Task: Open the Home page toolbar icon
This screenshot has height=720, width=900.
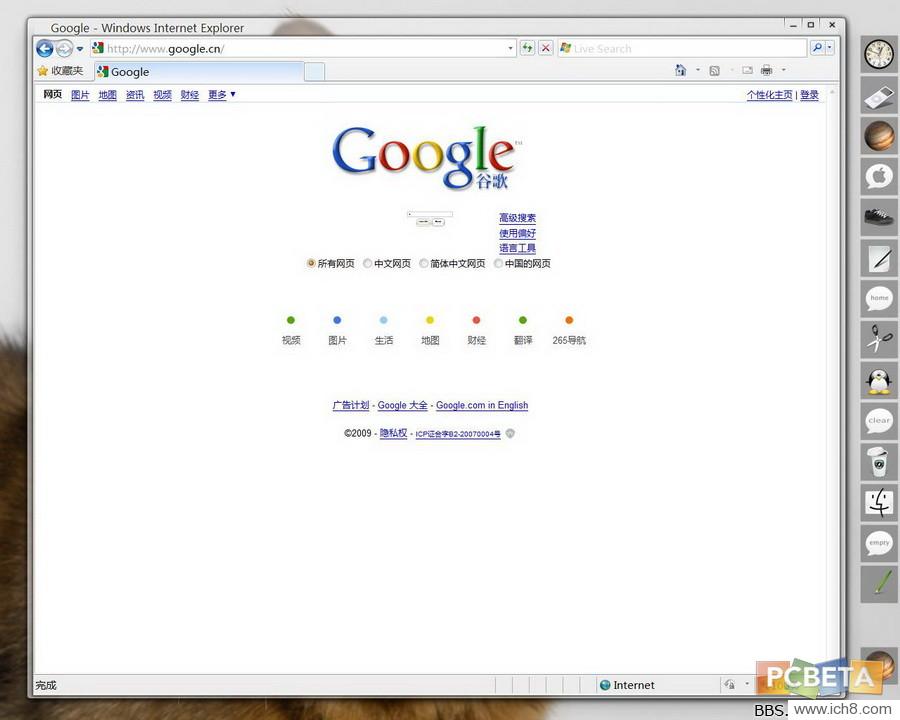Action: click(x=680, y=71)
